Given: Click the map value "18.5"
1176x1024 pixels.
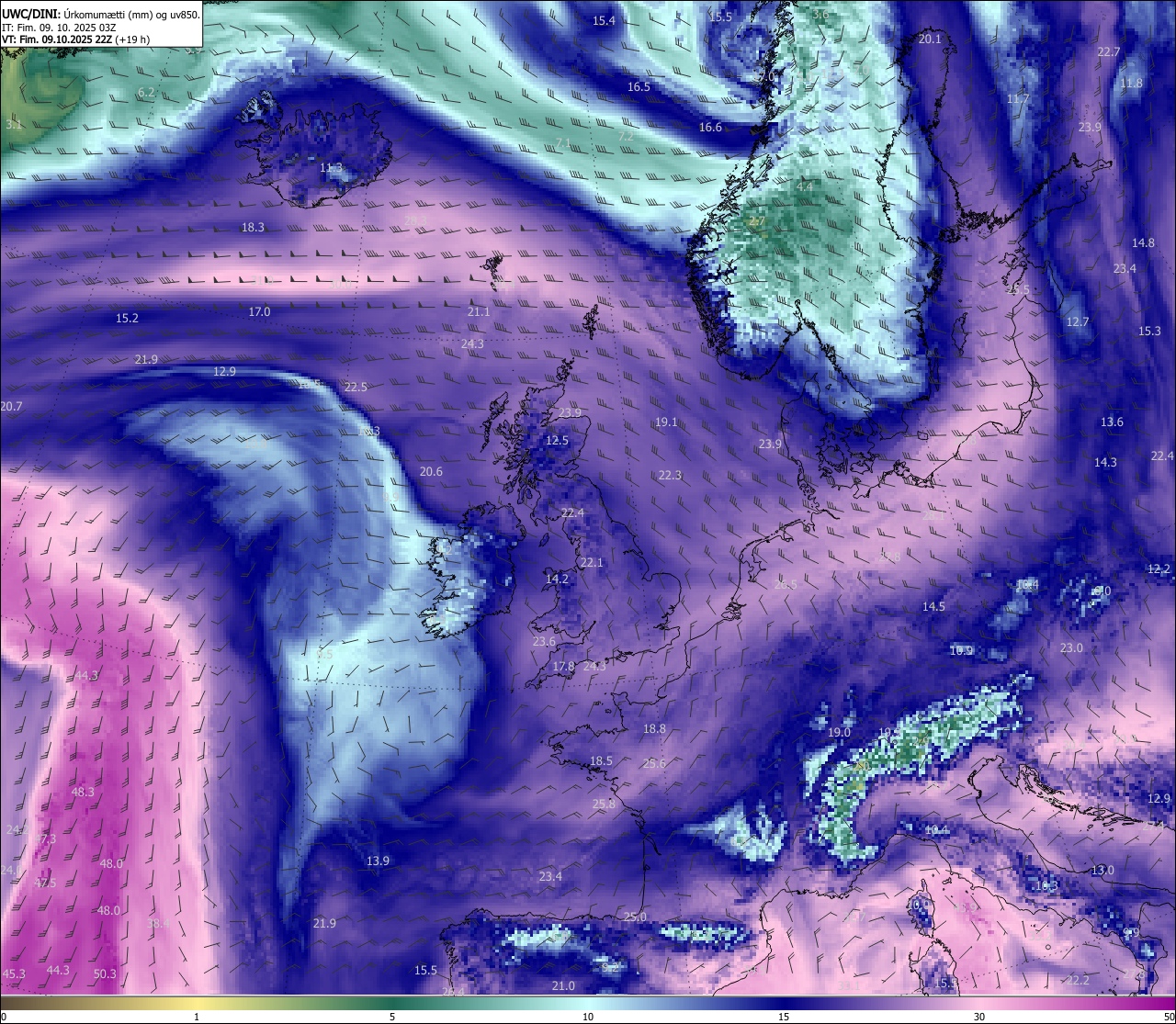Looking at the screenshot, I should (601, 760).
